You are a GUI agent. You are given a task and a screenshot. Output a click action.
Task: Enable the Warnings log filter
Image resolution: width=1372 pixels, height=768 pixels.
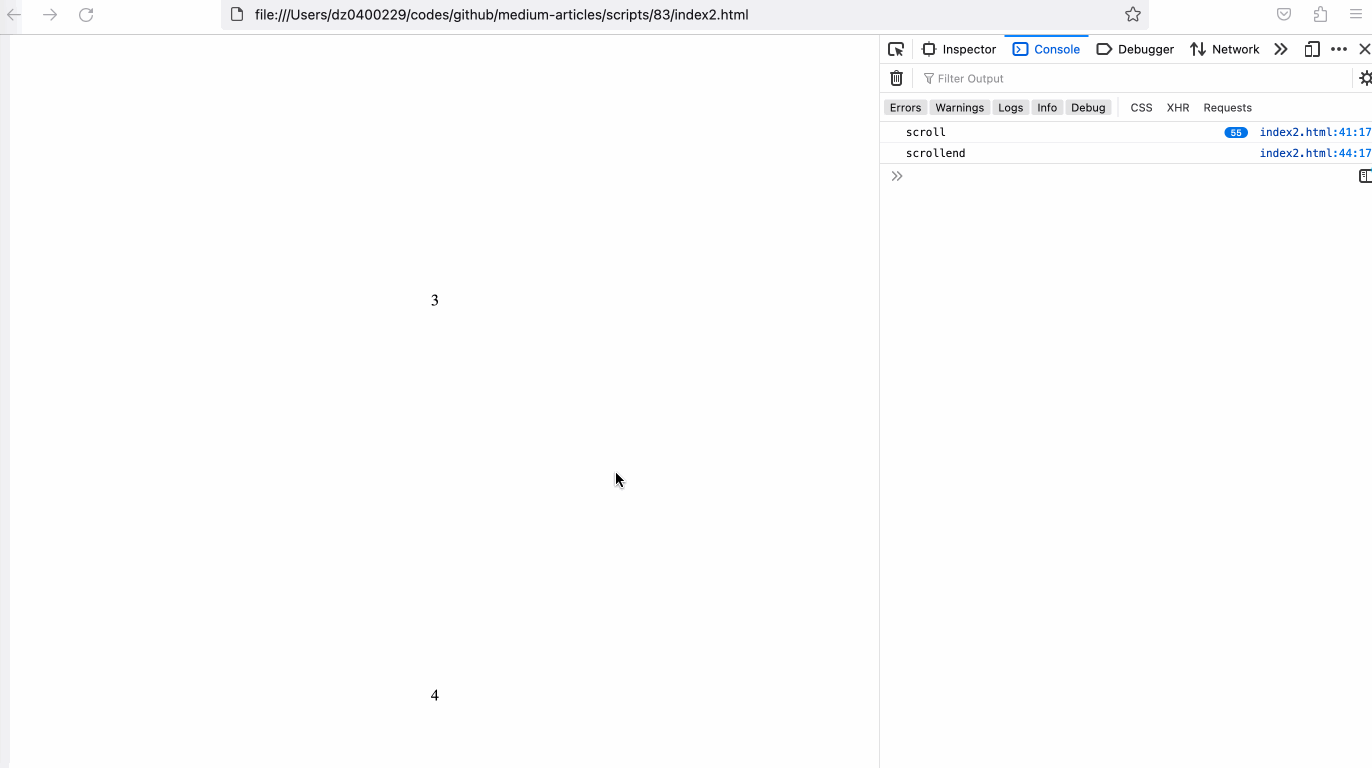959,107
